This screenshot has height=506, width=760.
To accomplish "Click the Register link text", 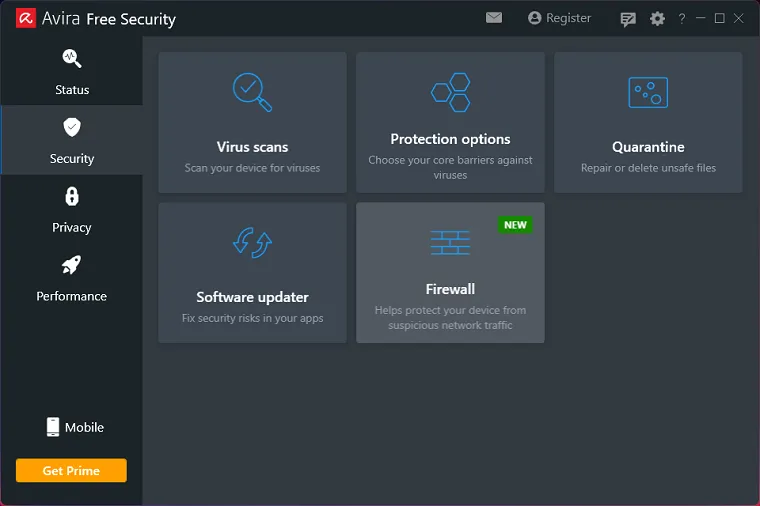I will (569, 18).
